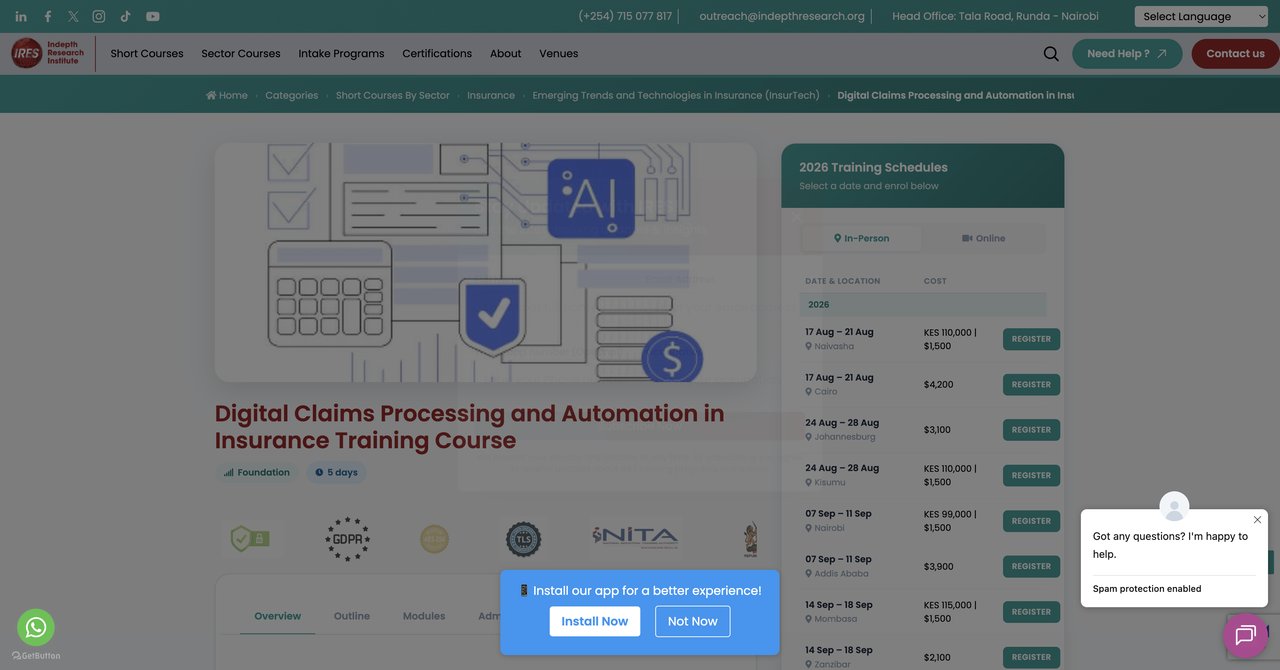Click the Contact us button
Viewport: 1280px width, 670px height.
tap(1235, 54)
